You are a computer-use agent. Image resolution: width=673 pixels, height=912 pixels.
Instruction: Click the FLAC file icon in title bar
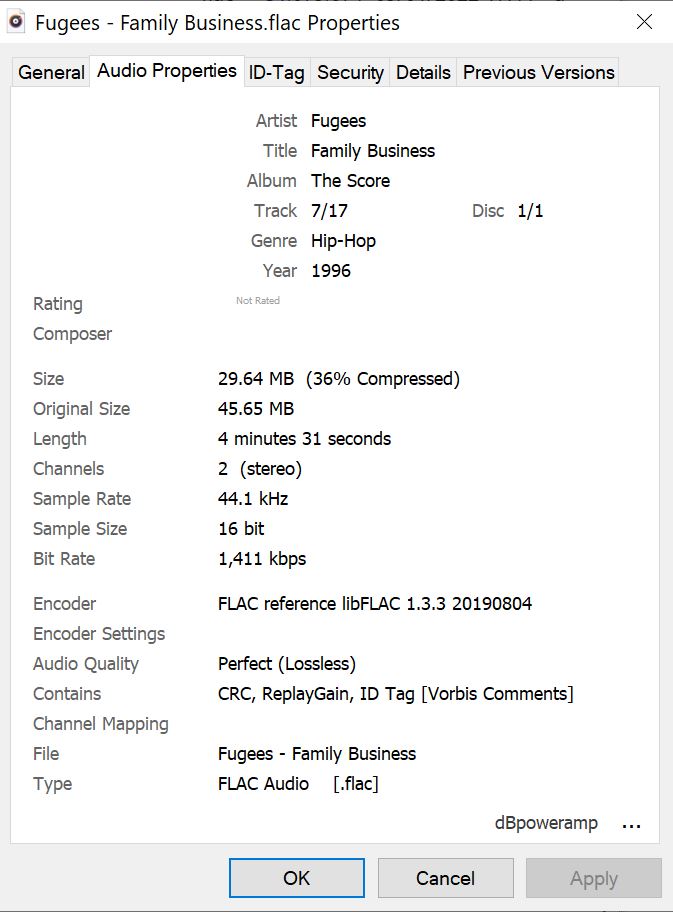click(16, 22)
